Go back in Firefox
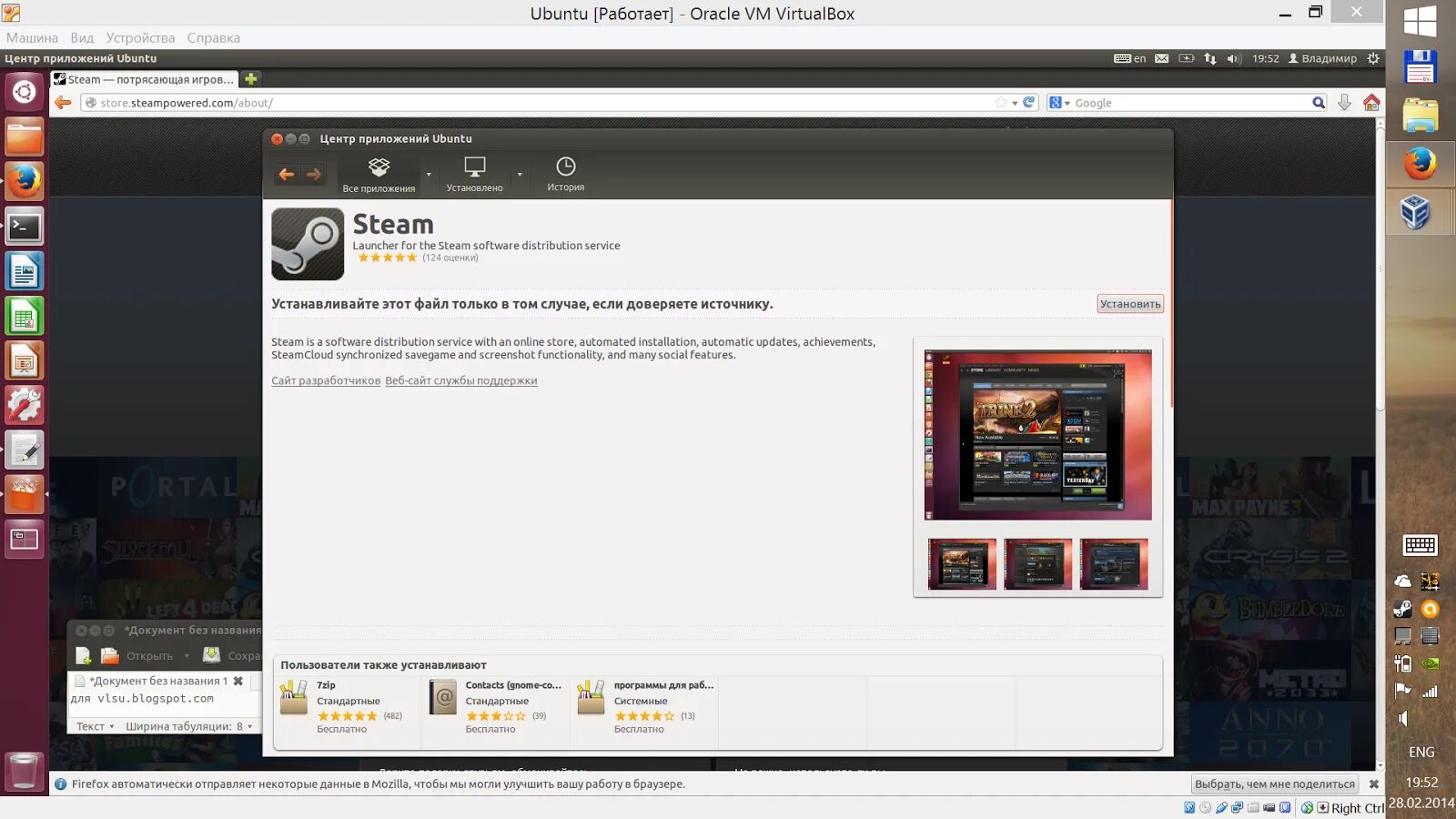The image size is (1456, 819). (63, 103)
